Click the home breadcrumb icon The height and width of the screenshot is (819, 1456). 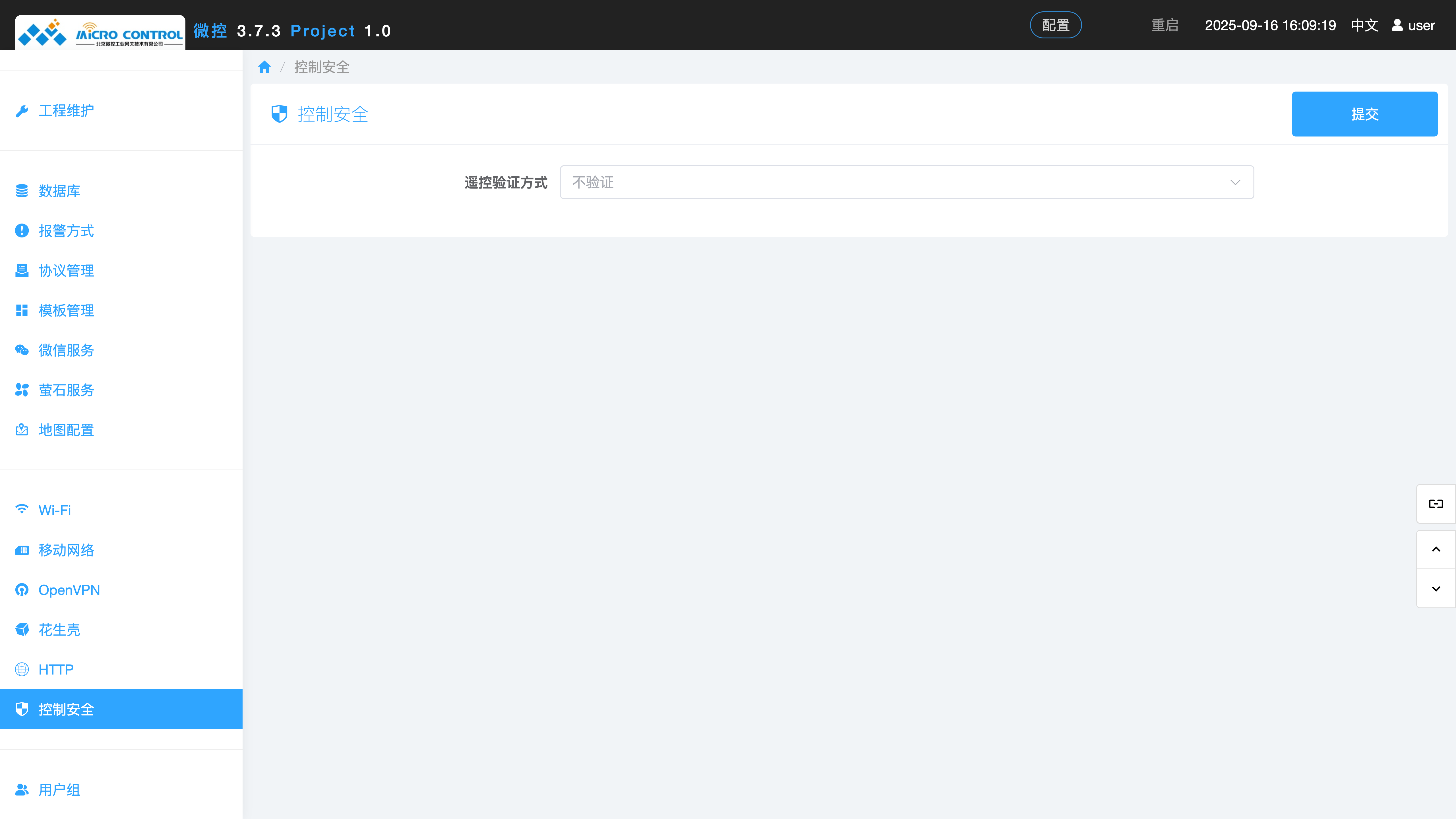264,67
